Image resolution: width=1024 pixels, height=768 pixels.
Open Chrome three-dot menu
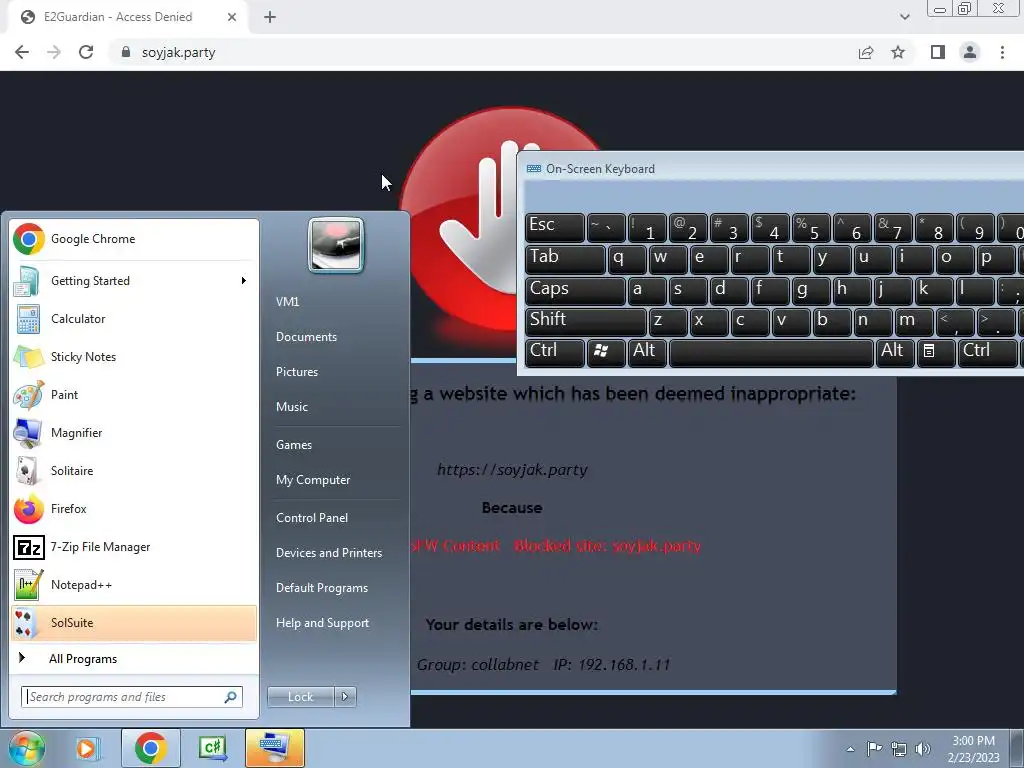pyautogui.click(x=1002, y=52)
